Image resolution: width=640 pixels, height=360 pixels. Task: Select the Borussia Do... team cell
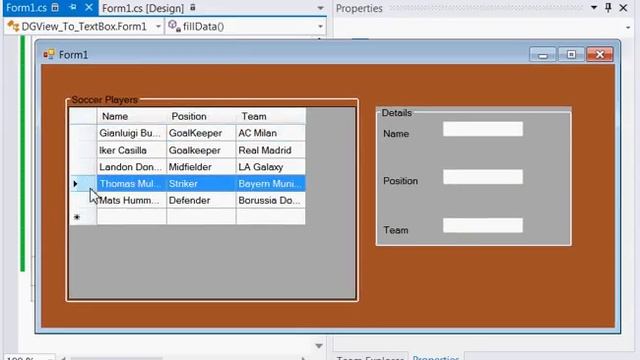[x=271, y=200]
